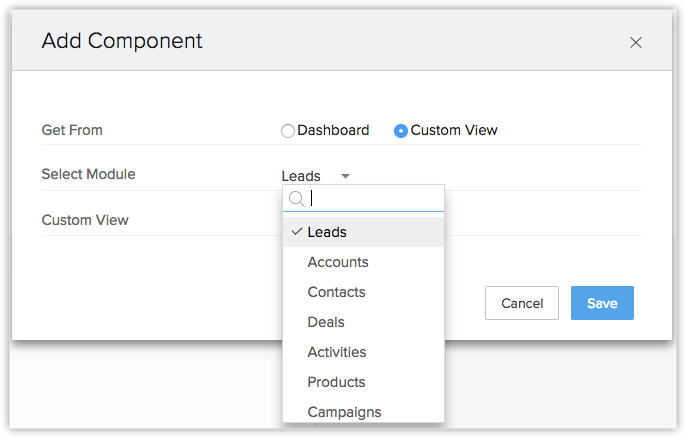Choose the Custom View radio option
Image resolution: width=686 pixels, height=438 pixels.
pos(401,131)
